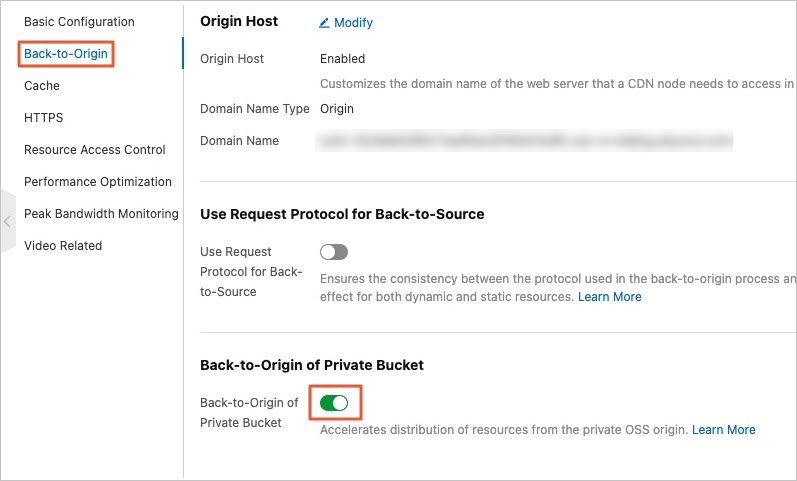The width and height of the screenshot is (797, 481).
Task: Open the HTTPS settings page
Action: click(x=44, y=118)
